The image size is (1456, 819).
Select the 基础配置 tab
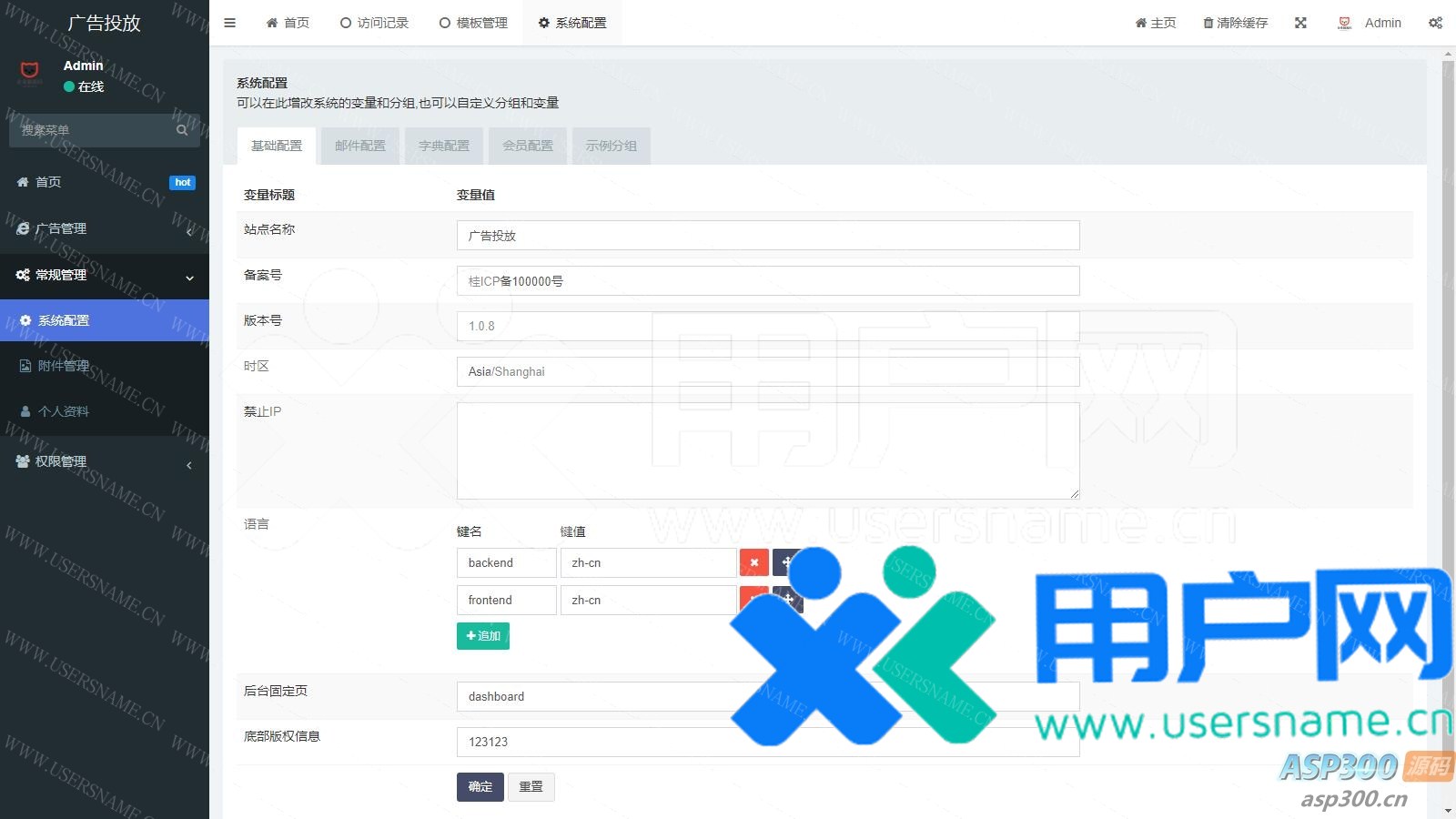(277, 146)
